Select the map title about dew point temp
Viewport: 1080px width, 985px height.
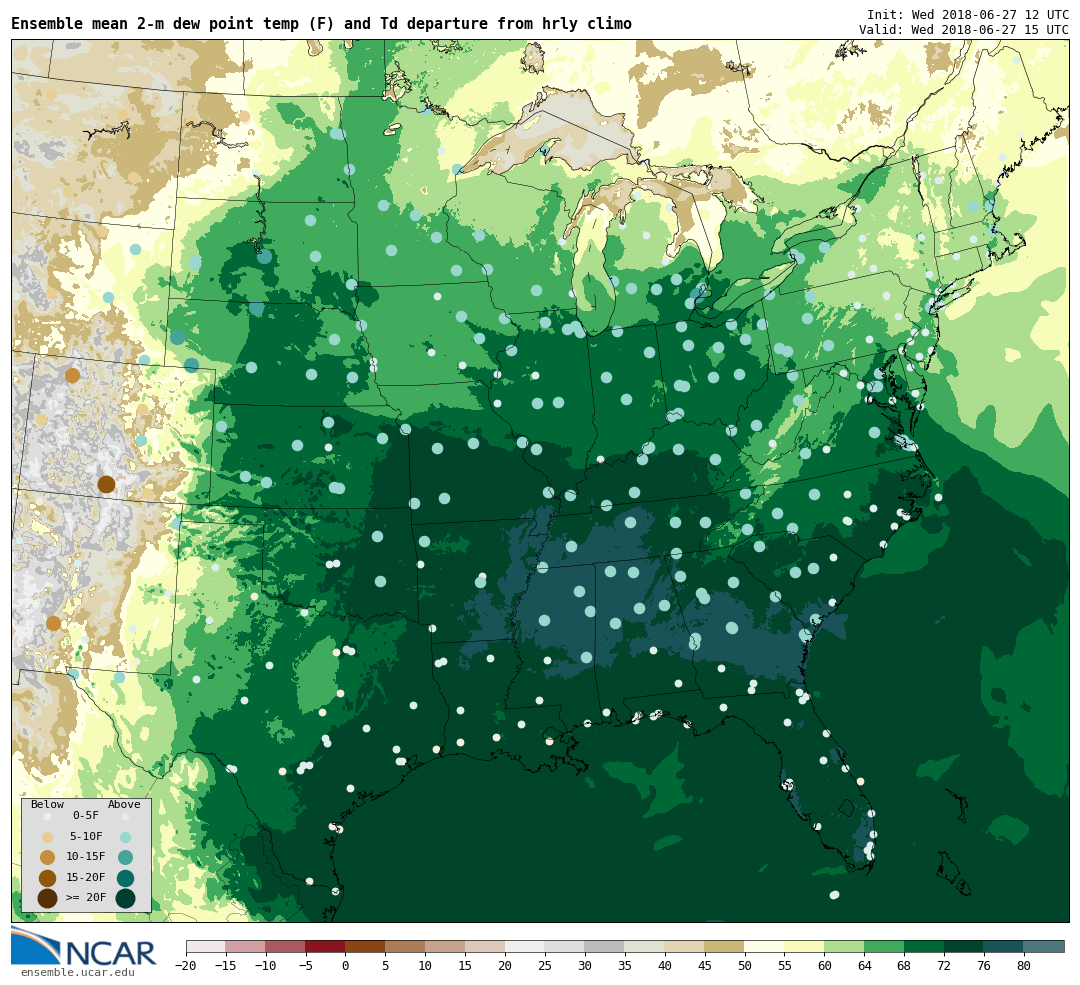(x=321, y=23)
